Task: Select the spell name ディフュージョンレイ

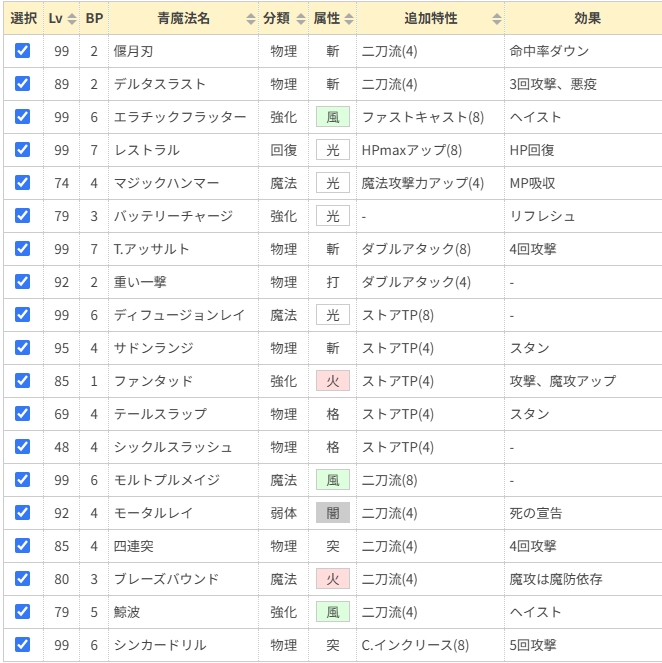Action: click(179, 315)
